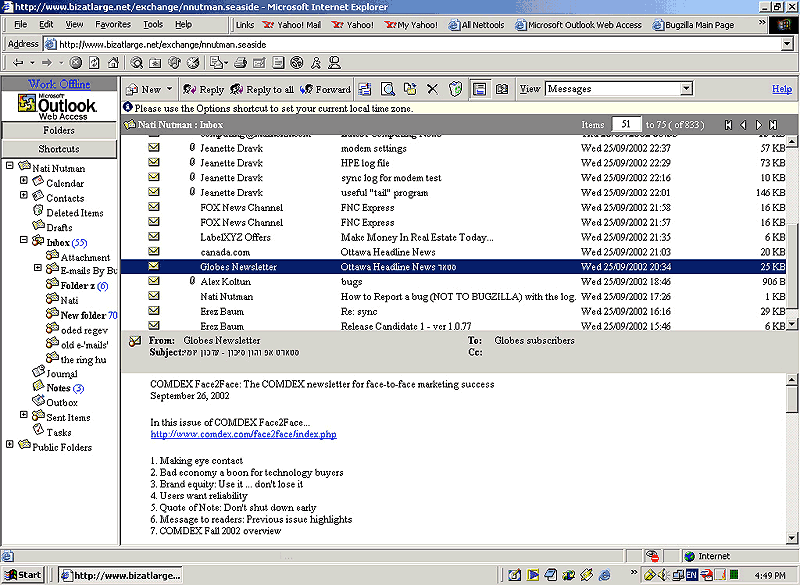
Task: Go to the next page of messages
Action: tap(759, 125)
